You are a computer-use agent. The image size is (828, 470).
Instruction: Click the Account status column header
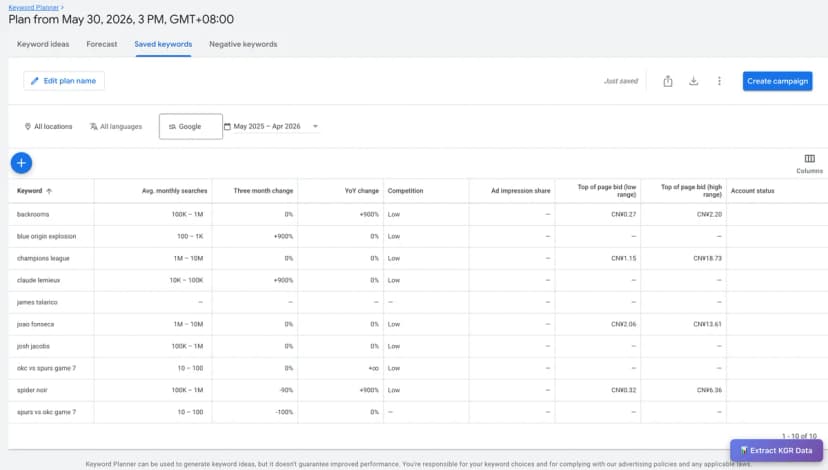coord(752,191)
